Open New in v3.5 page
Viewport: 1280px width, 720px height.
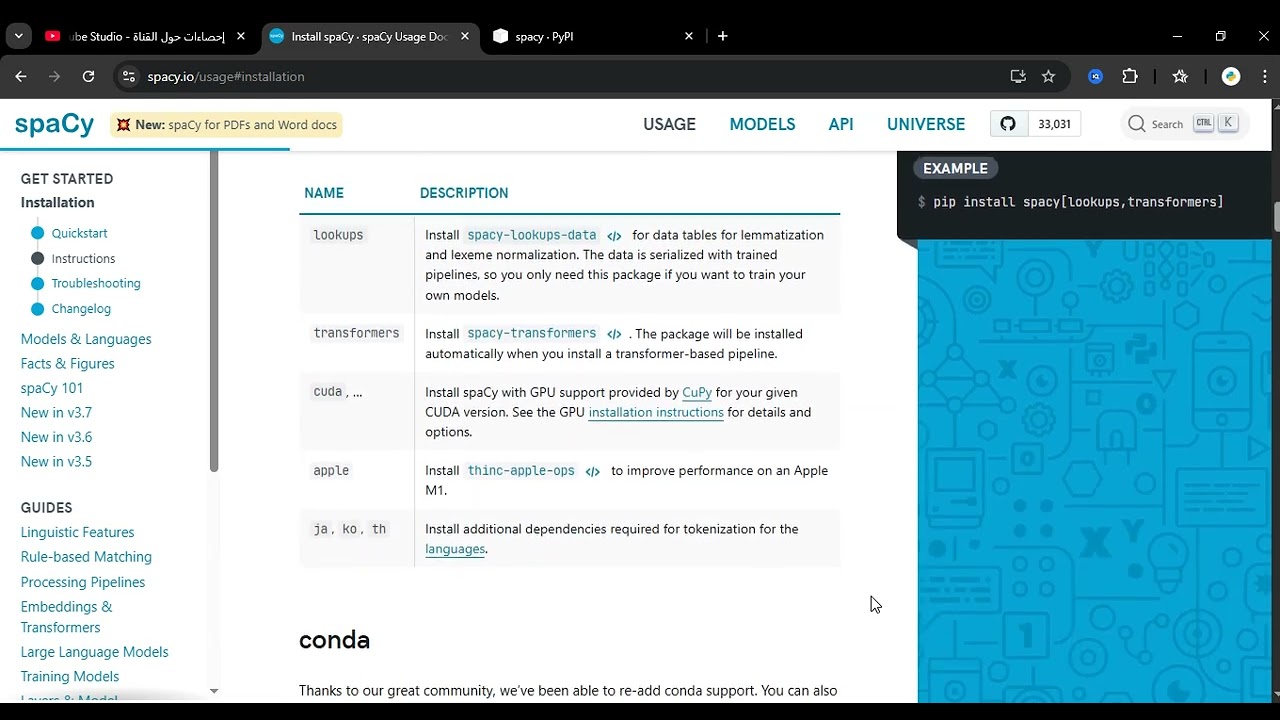[x=56, y=462]
